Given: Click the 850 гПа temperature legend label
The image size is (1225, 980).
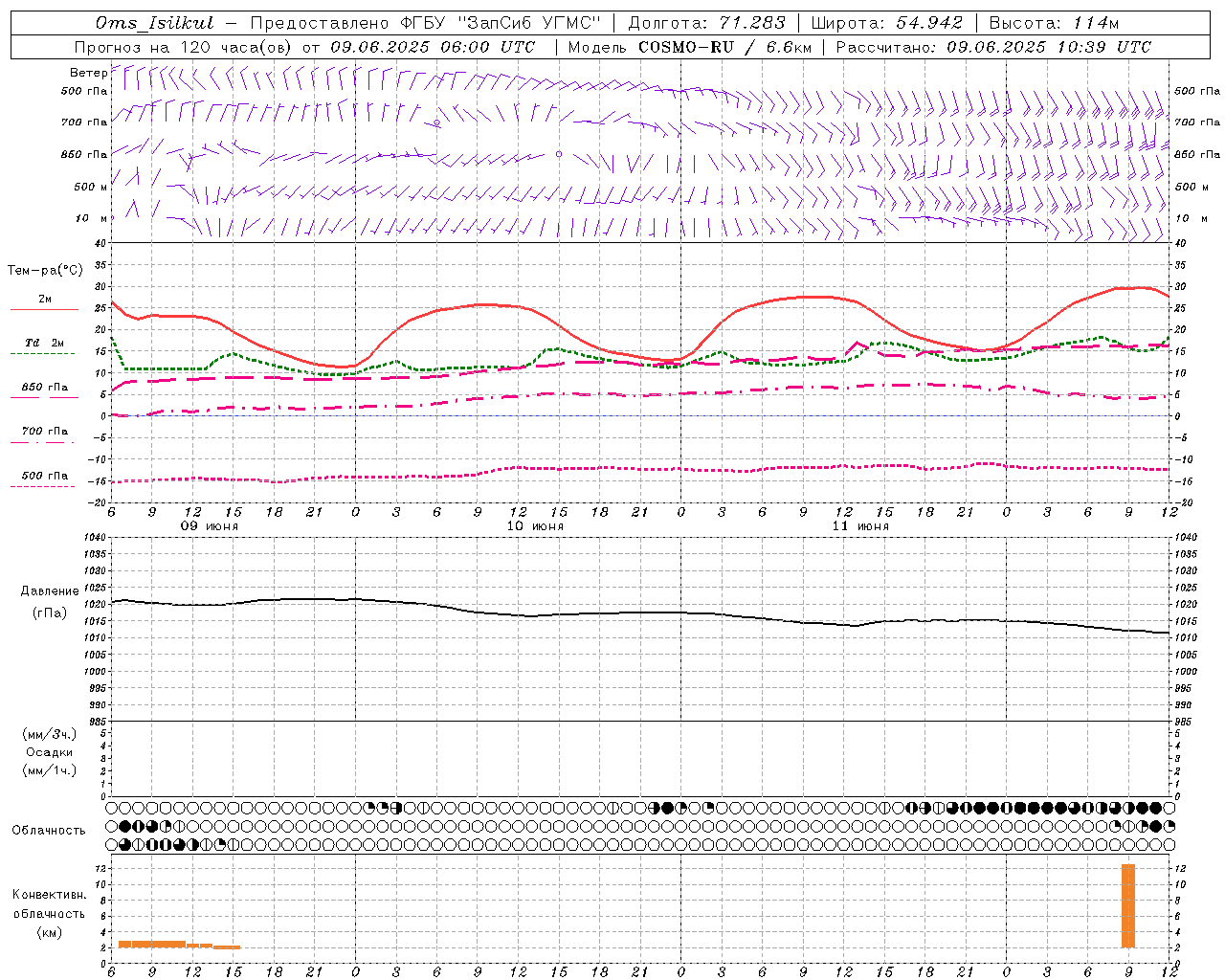Looking at the screenshot, I should [x=45, y=388].
